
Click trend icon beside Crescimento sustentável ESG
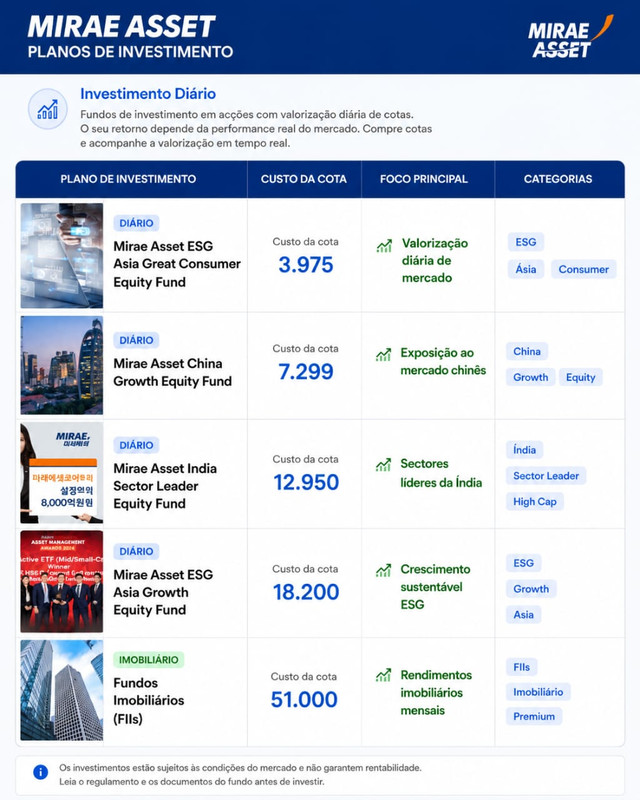[x=383, y=570]
